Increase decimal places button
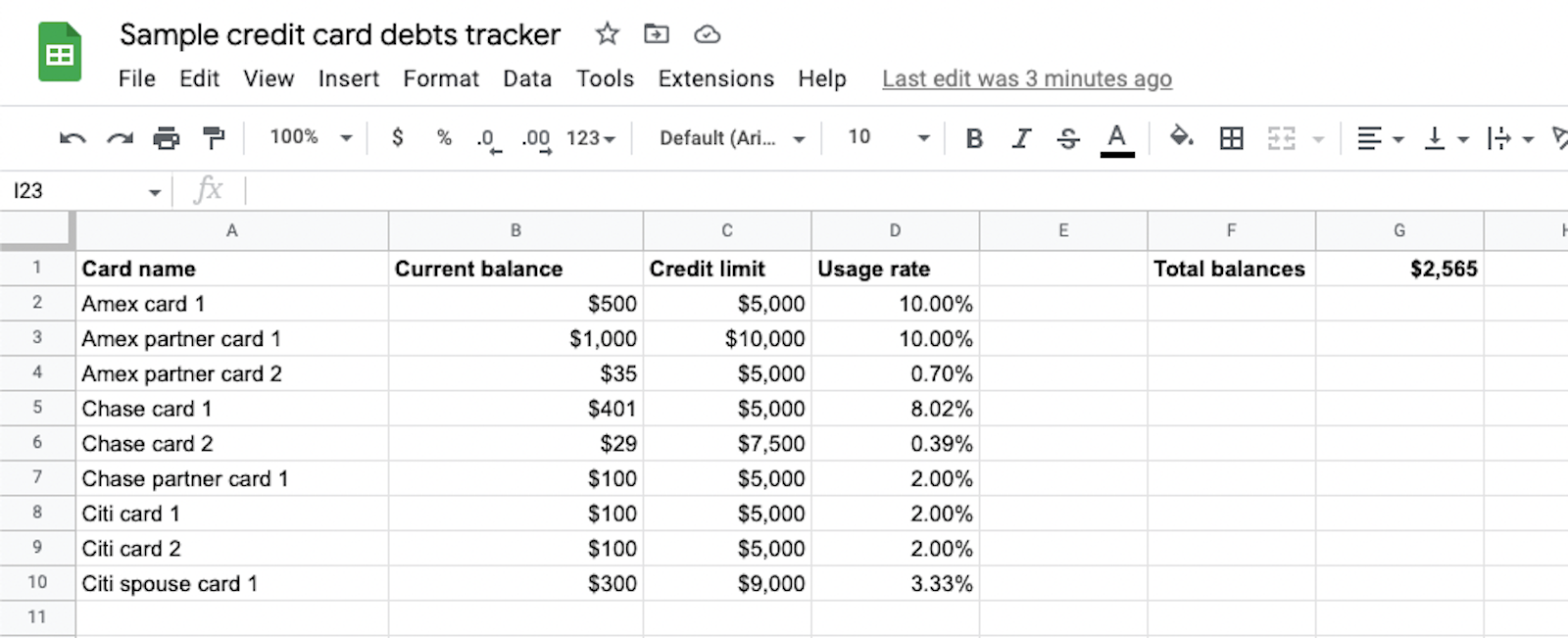Screen dimensions: 1568x638 click(x=536, y=140)
